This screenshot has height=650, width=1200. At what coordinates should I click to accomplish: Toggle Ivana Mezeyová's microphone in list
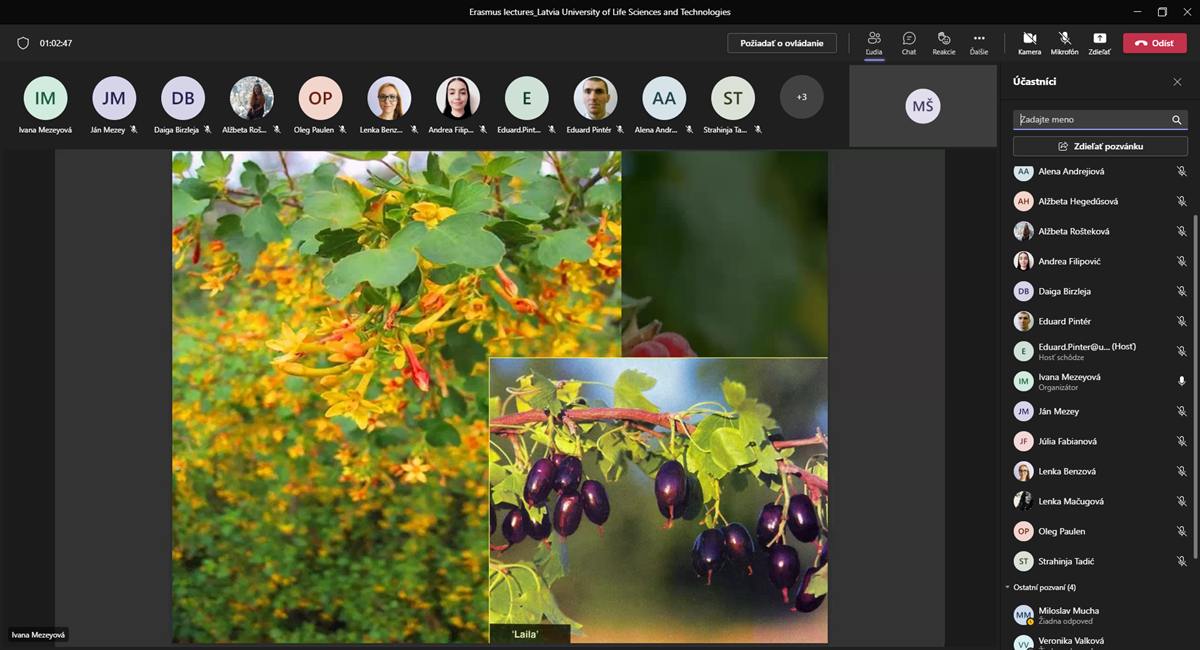pos(1181,381)
